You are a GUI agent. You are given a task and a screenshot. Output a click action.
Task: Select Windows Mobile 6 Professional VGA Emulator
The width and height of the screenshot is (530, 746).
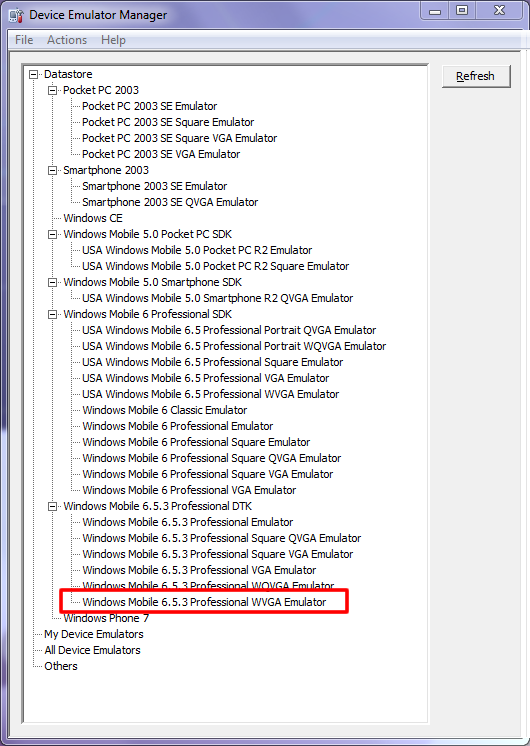pos(189,490)
